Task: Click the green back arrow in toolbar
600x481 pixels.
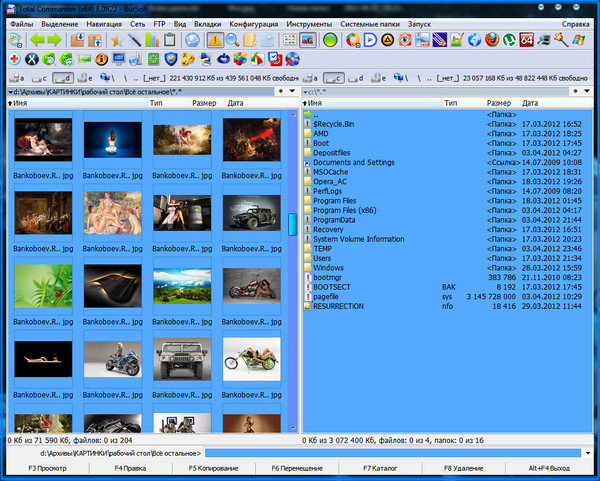Action: pos(36,41)
